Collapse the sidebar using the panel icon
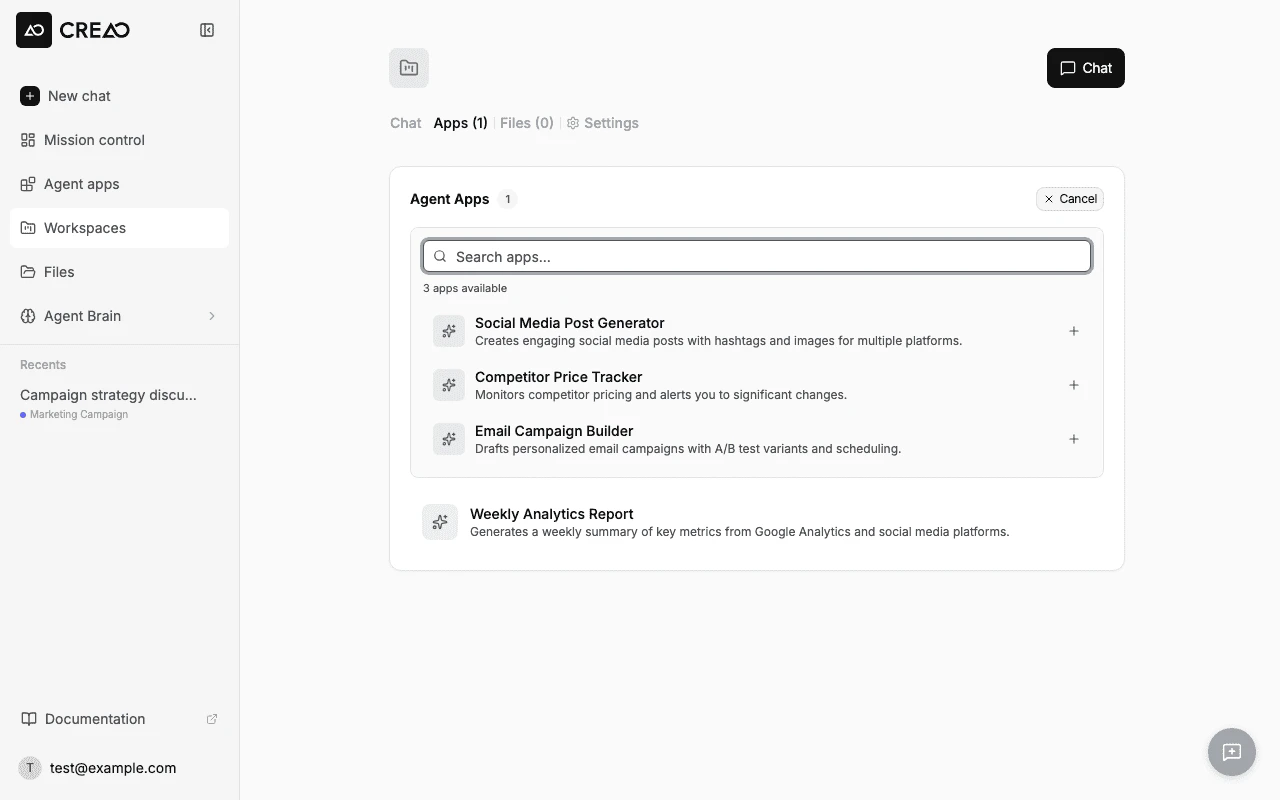This screenshot has width=1280, height=800. [207, 30]
